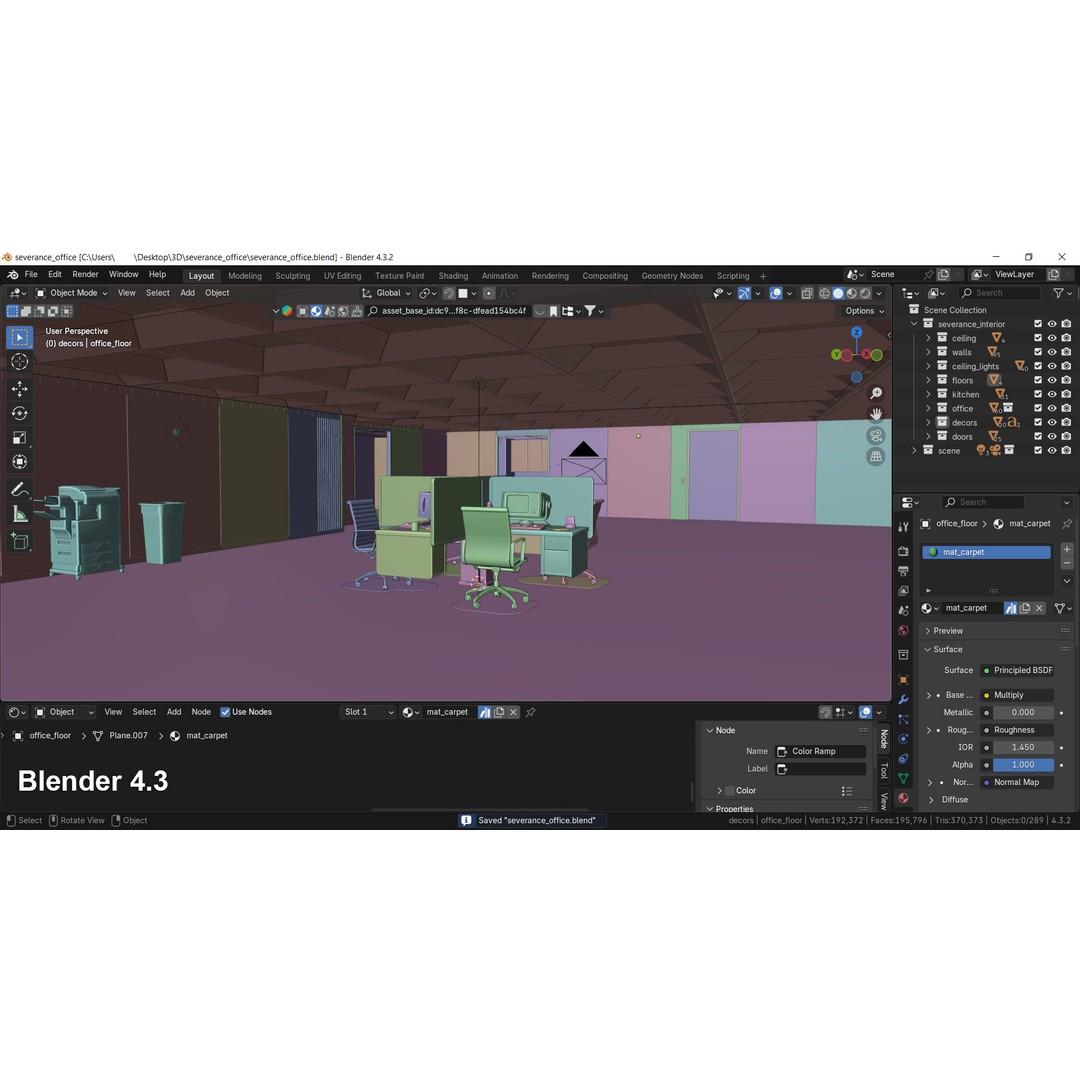Open the Object Data mesh tab
This screenshot has height=1080, width=1080.
(904, 778)
